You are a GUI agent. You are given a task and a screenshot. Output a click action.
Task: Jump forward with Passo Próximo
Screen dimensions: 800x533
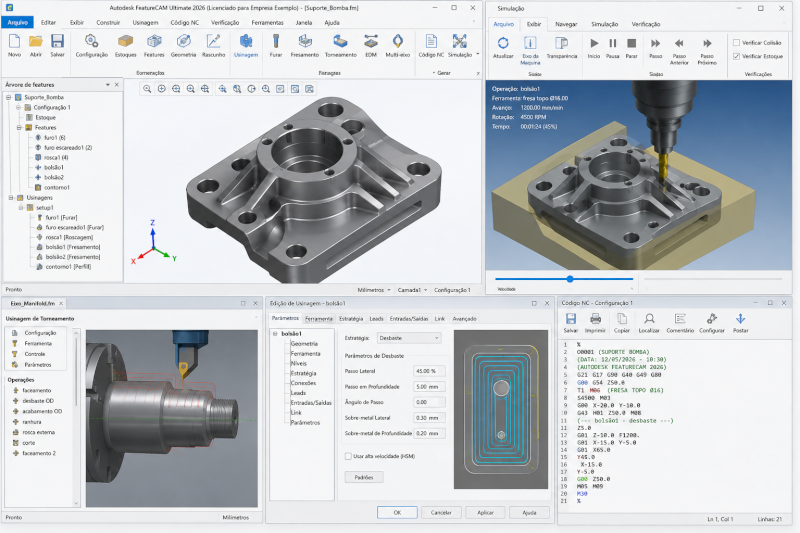(x=707, y=43)
